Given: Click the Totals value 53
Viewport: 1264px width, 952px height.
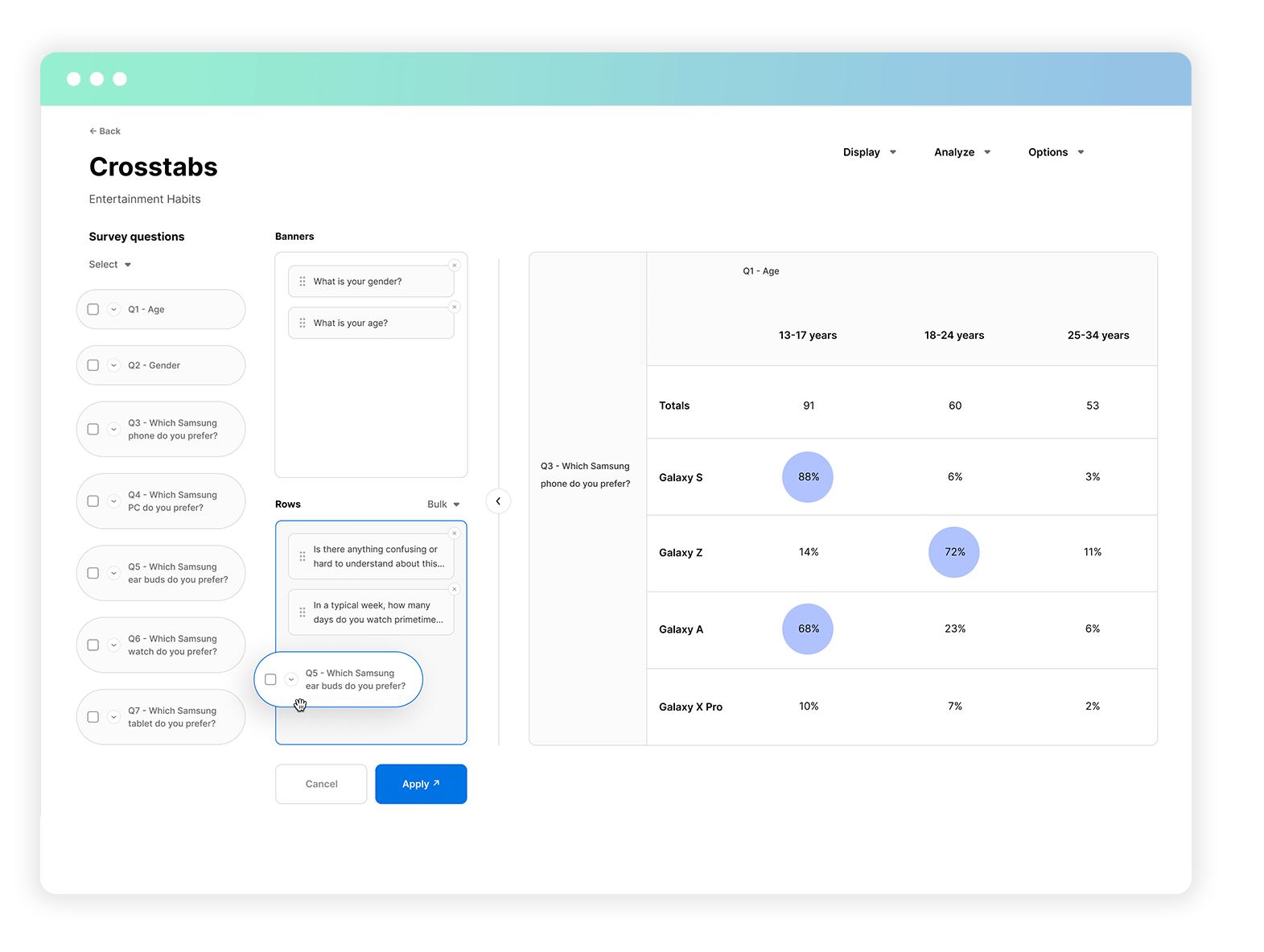Looking at the screenshot, I should [x=1093, y=406].
